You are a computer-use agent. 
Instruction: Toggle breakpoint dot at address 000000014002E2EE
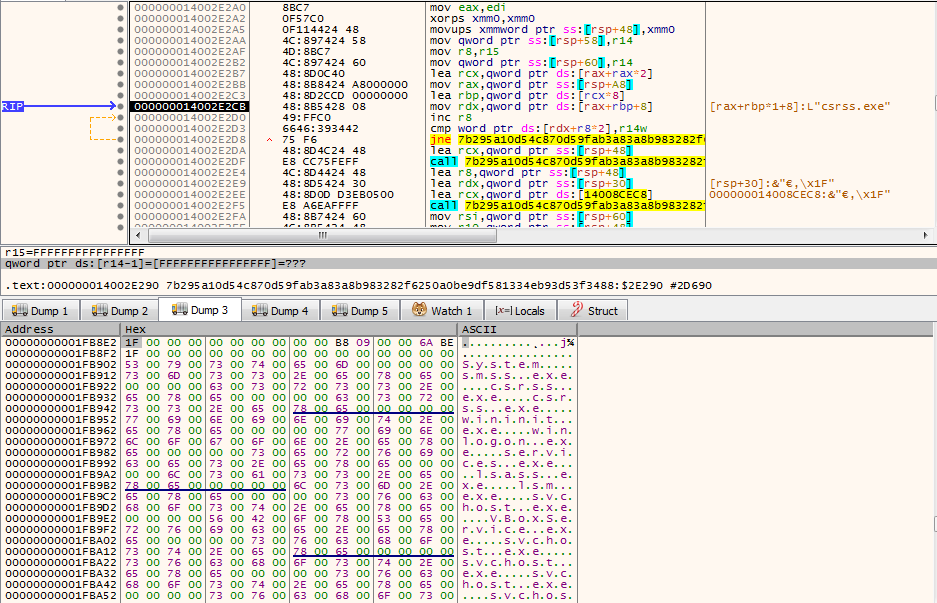121,194
